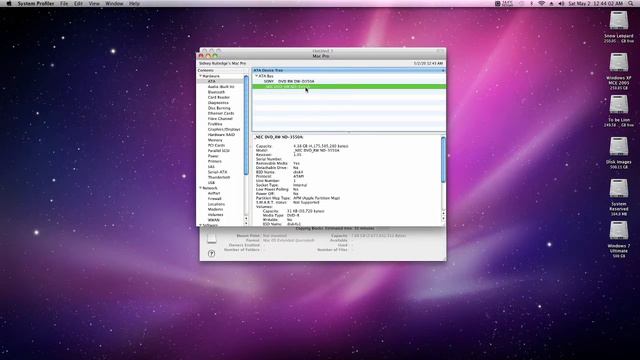Click the sidebar vertical scrollbar thumb
Viewport: 640px width, 360px height.
point(246,125)
